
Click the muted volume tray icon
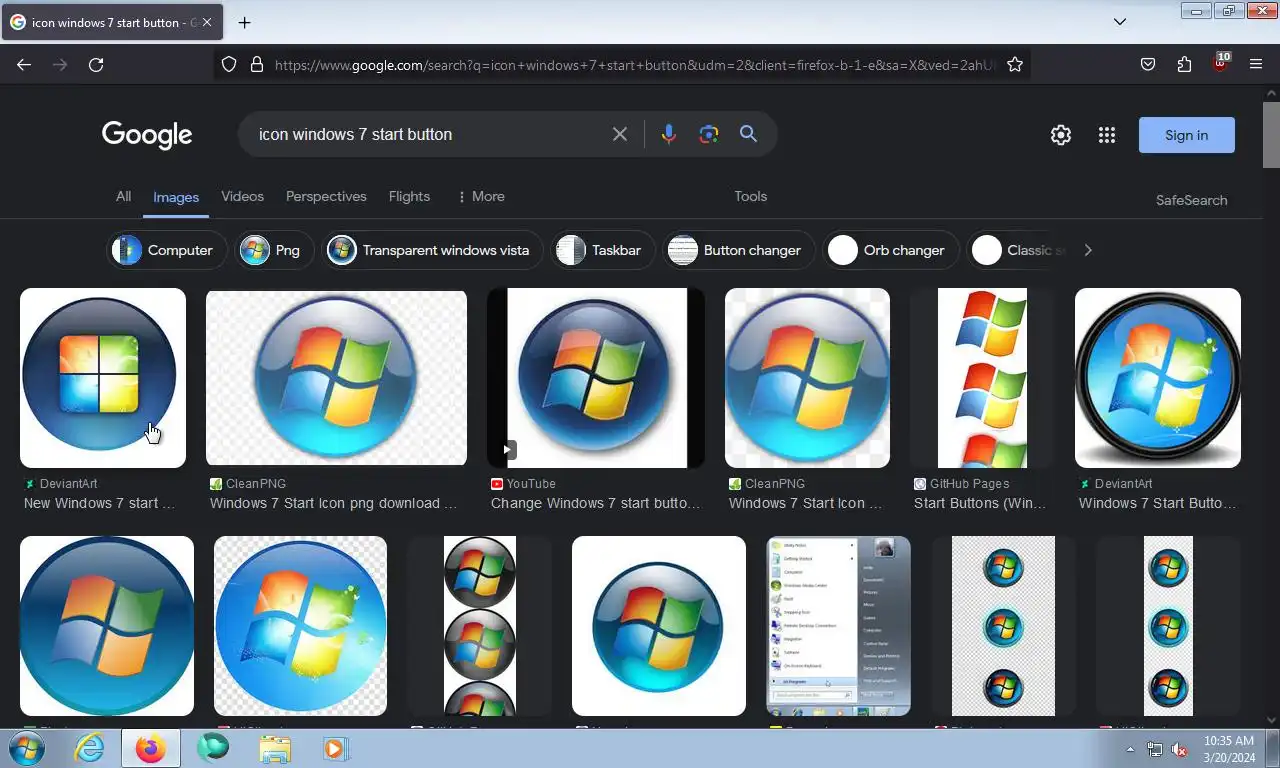pos(1179,749)
